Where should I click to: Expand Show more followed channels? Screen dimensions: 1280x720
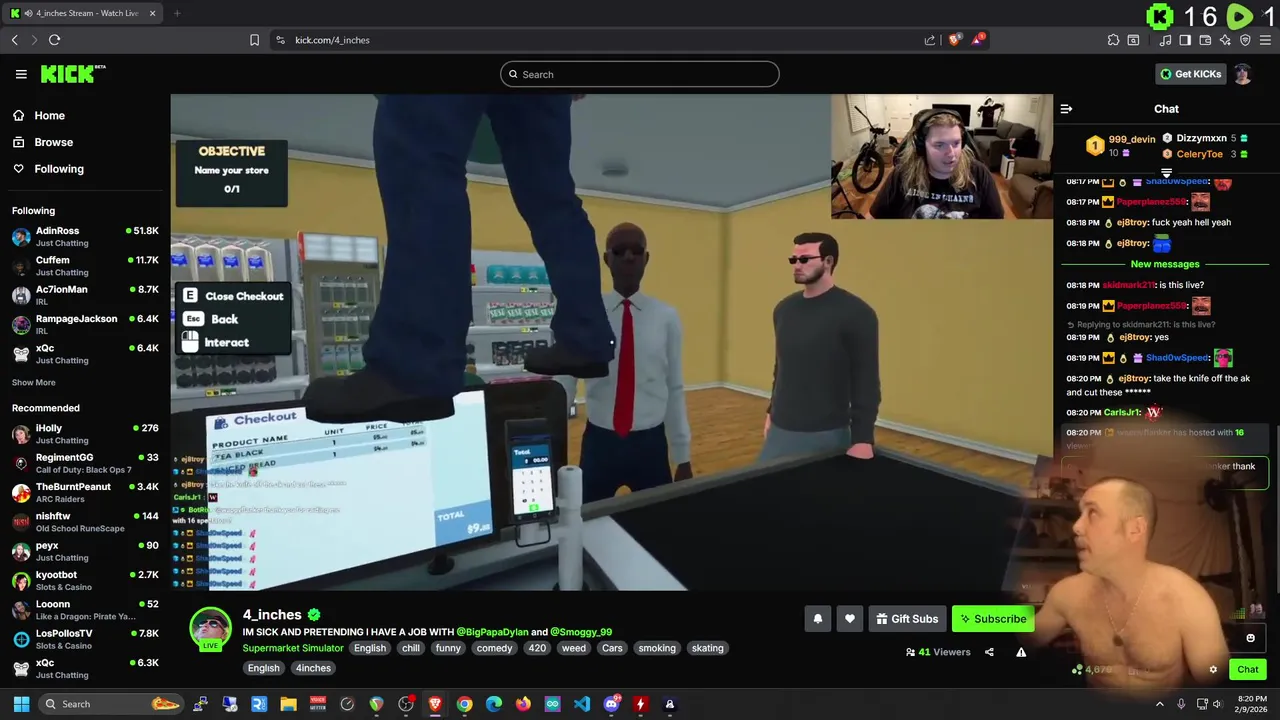click(x=34, y=382)
